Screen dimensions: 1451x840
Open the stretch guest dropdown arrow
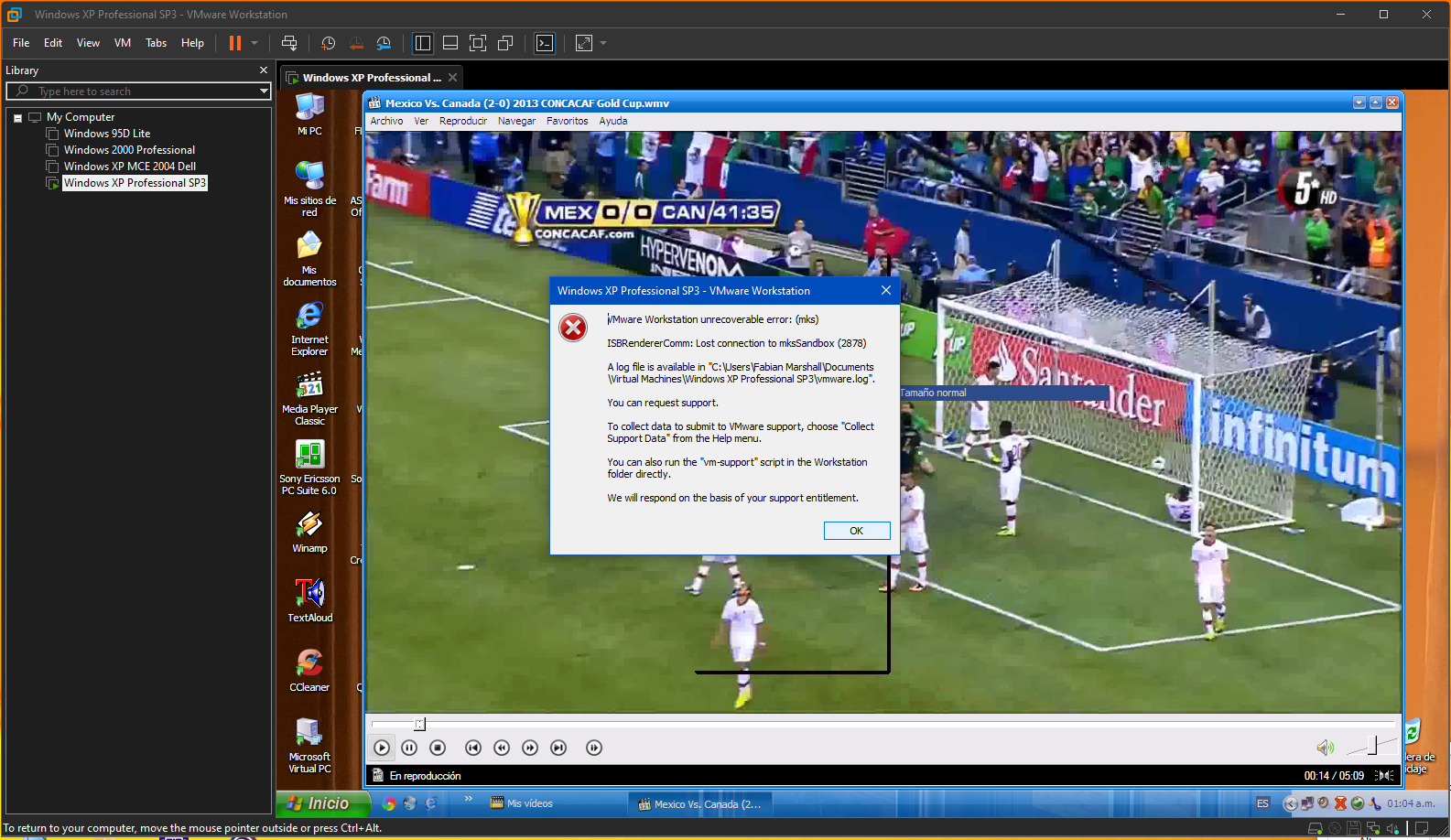point(603,43)
